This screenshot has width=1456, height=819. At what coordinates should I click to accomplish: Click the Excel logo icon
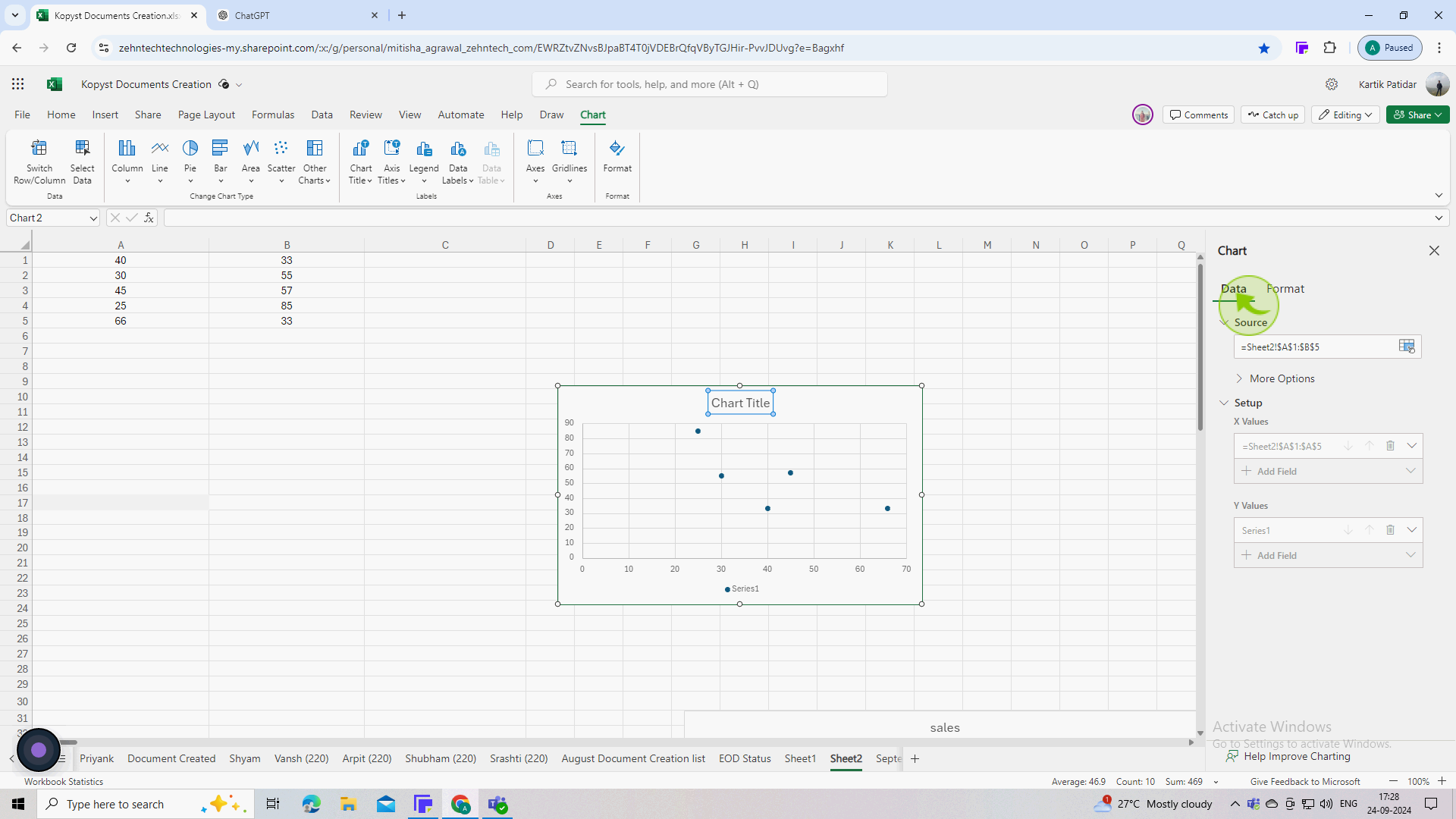tap(55, 84)
